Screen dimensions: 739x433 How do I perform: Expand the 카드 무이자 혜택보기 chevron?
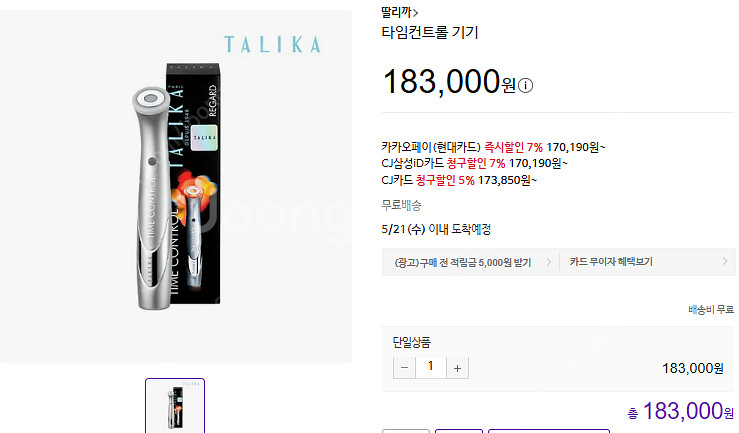pos(725,261)
